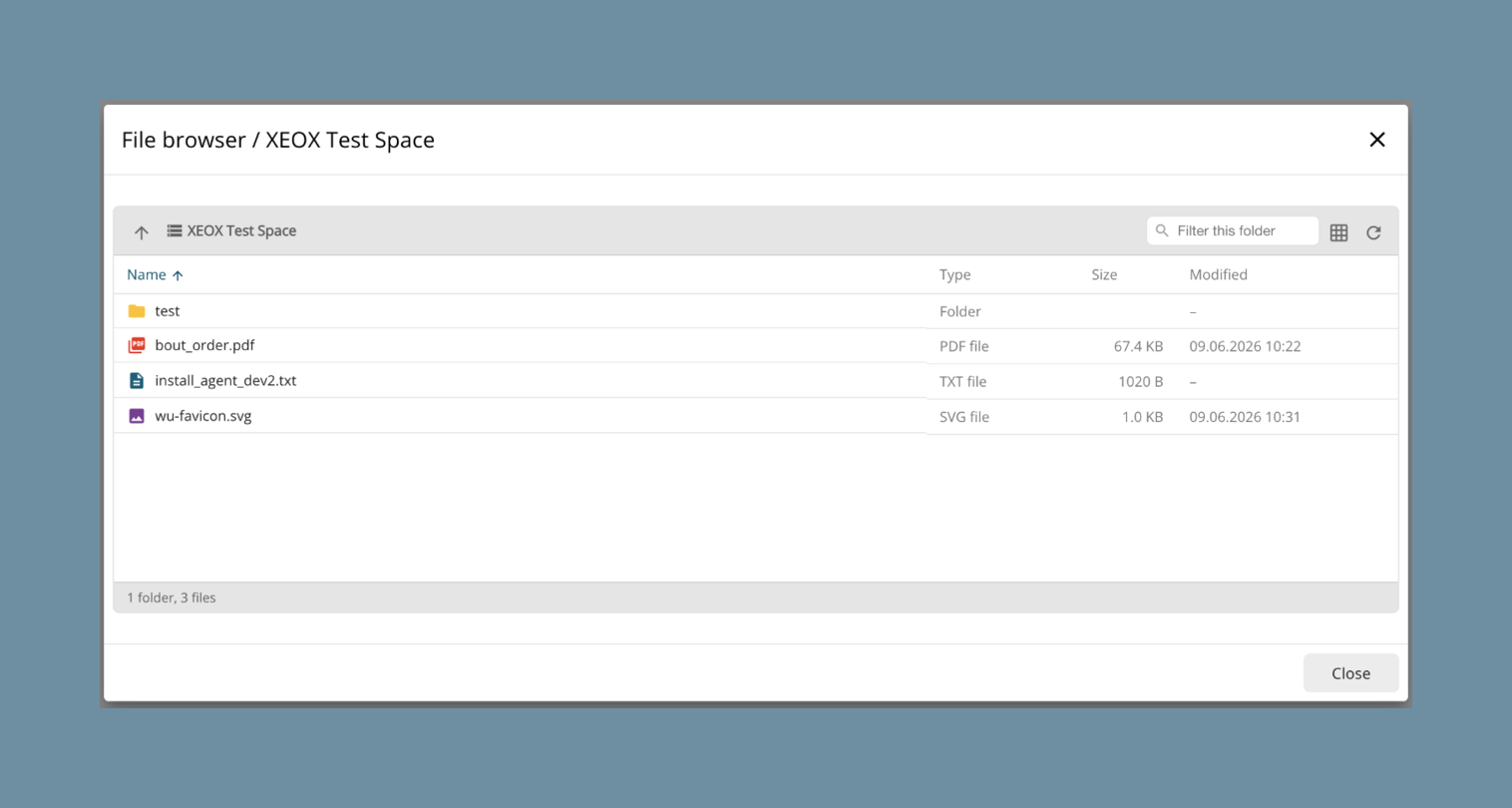Click the 1.0 KB size value
This screenshot has height=808, width=1512.
pyautogui.click(x=1142, y=417)
